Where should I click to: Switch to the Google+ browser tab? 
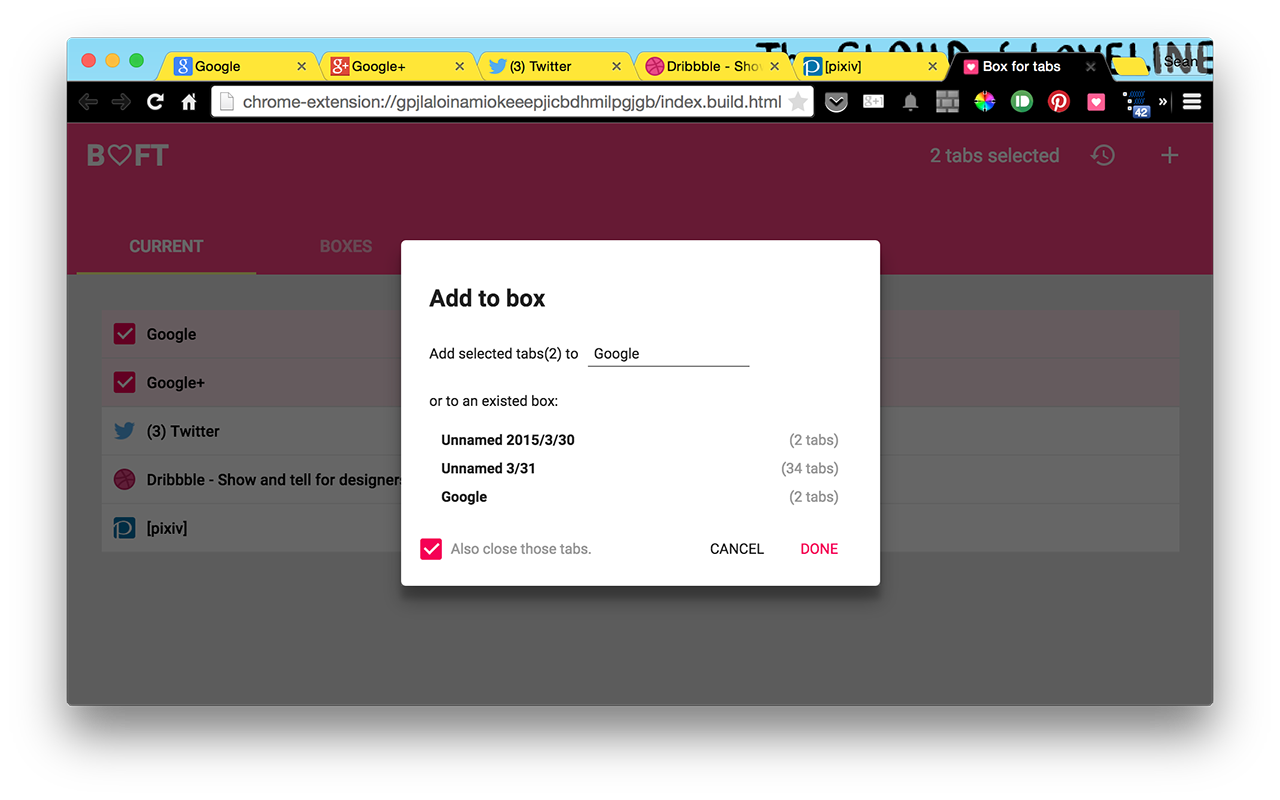click(398, 66)
